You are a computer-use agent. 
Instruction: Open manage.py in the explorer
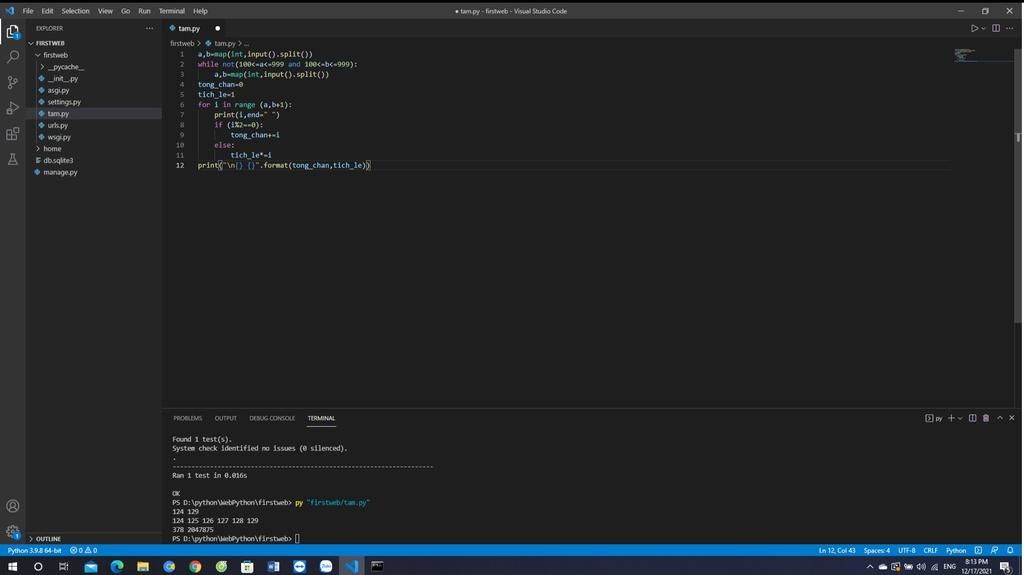point(60,172)
